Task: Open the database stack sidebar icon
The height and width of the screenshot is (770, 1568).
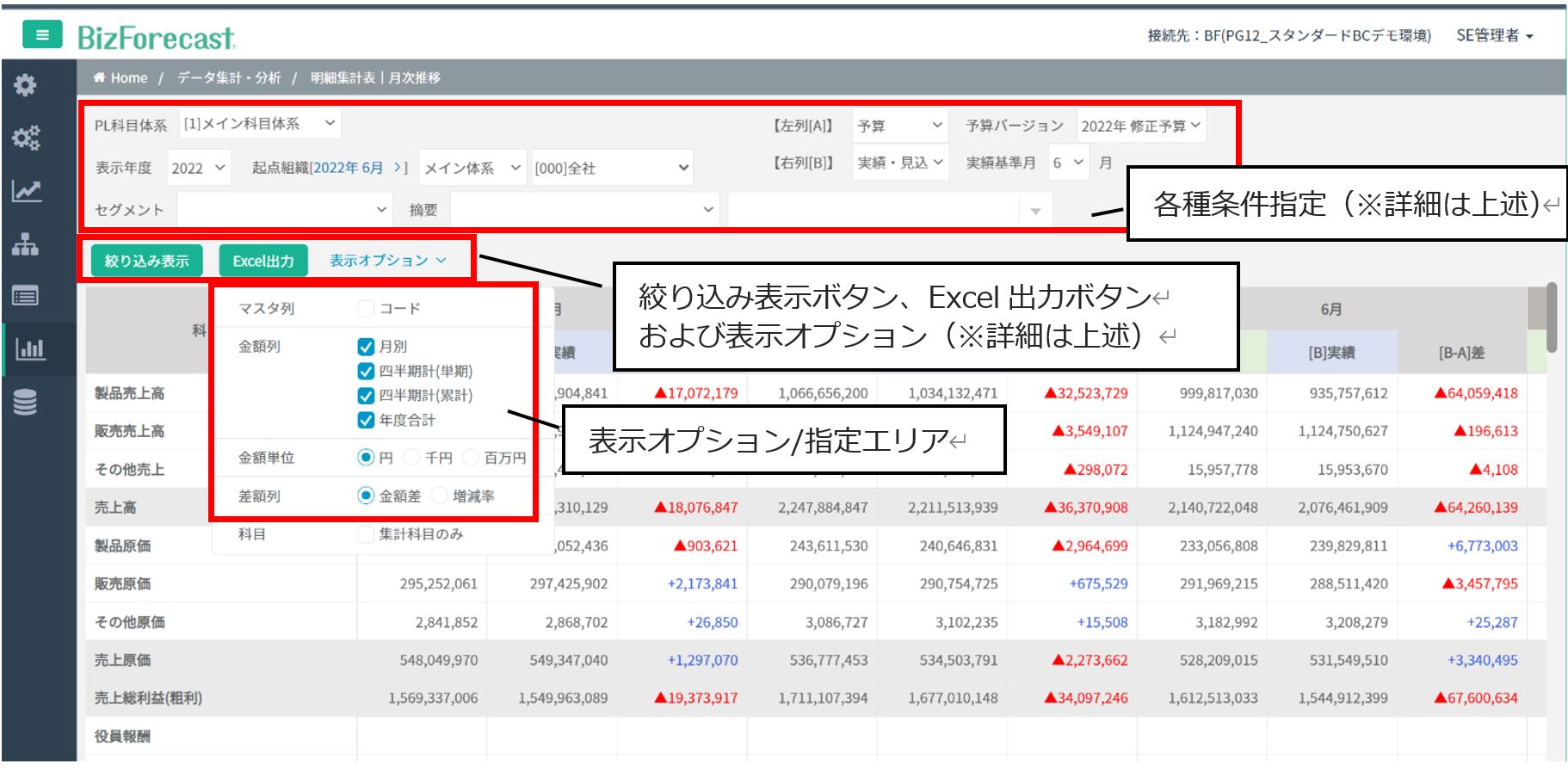Action: (25, 402)
